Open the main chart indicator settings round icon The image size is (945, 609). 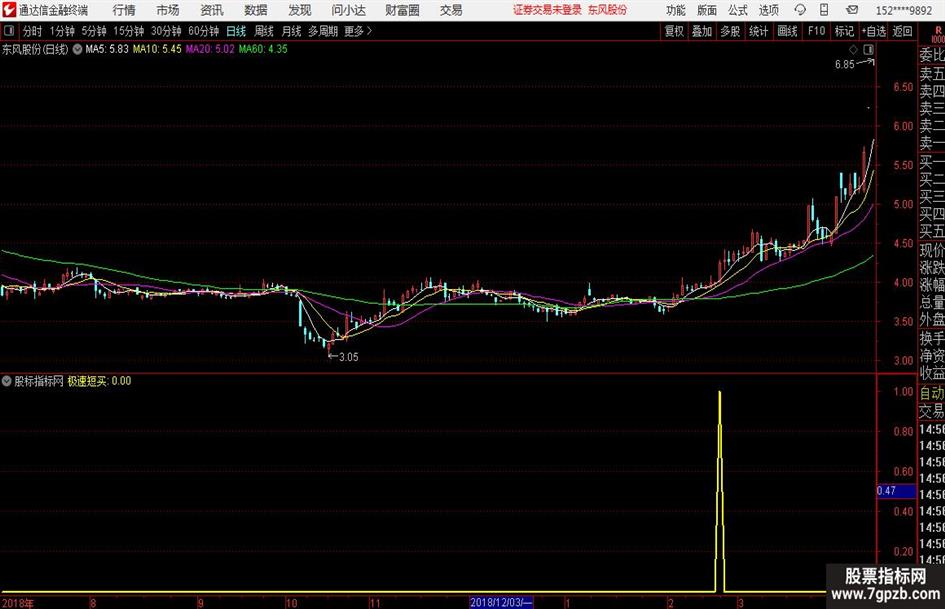[77, 49]
